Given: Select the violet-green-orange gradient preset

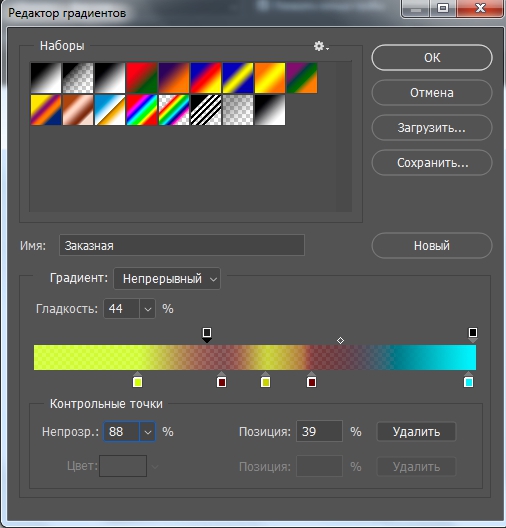Looking at the screenshot, I should coord(302,78).
